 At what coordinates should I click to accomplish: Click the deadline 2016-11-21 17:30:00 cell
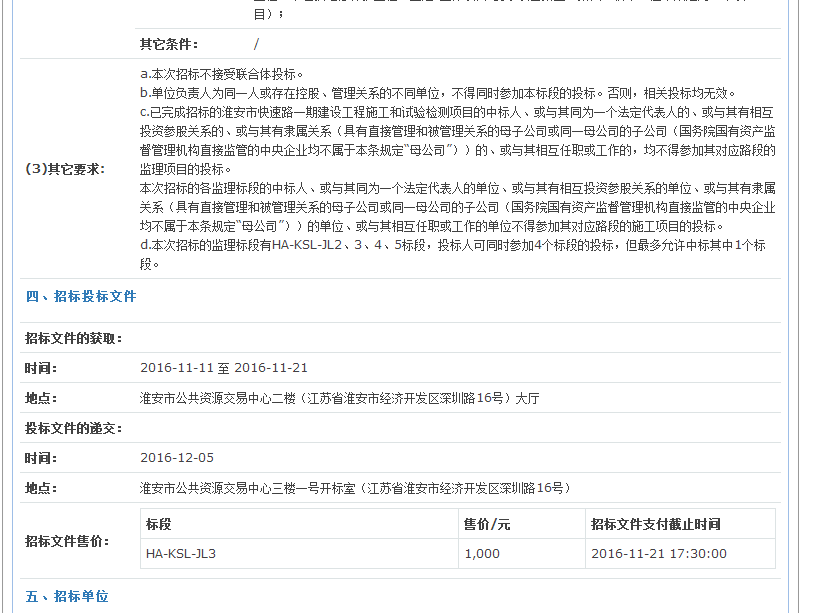[x=658, y=553]
